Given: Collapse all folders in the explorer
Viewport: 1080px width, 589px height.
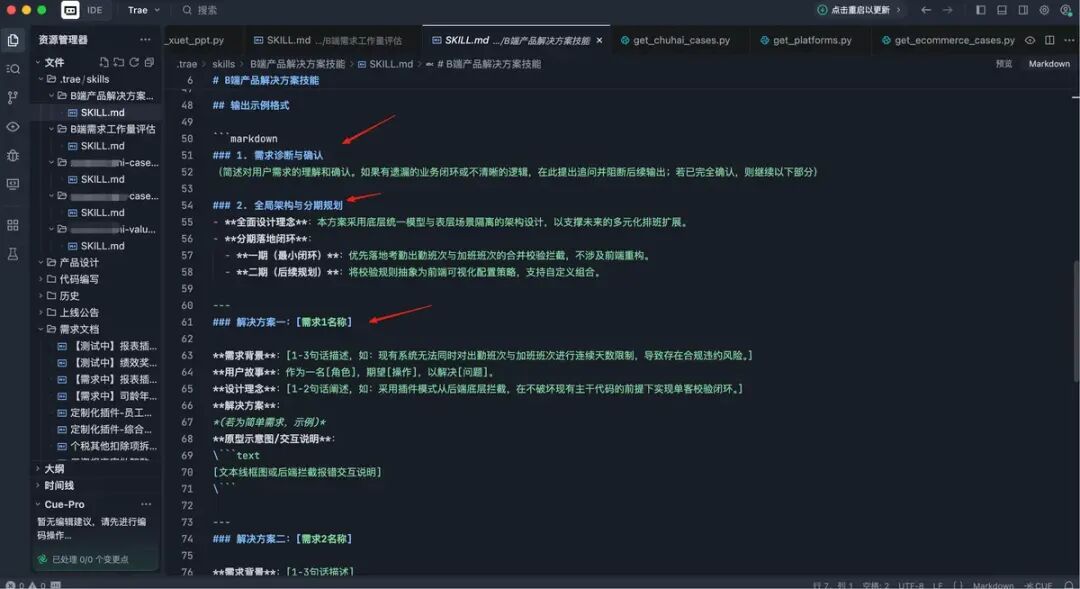Looking at the screenshot, I should (149, 62).
